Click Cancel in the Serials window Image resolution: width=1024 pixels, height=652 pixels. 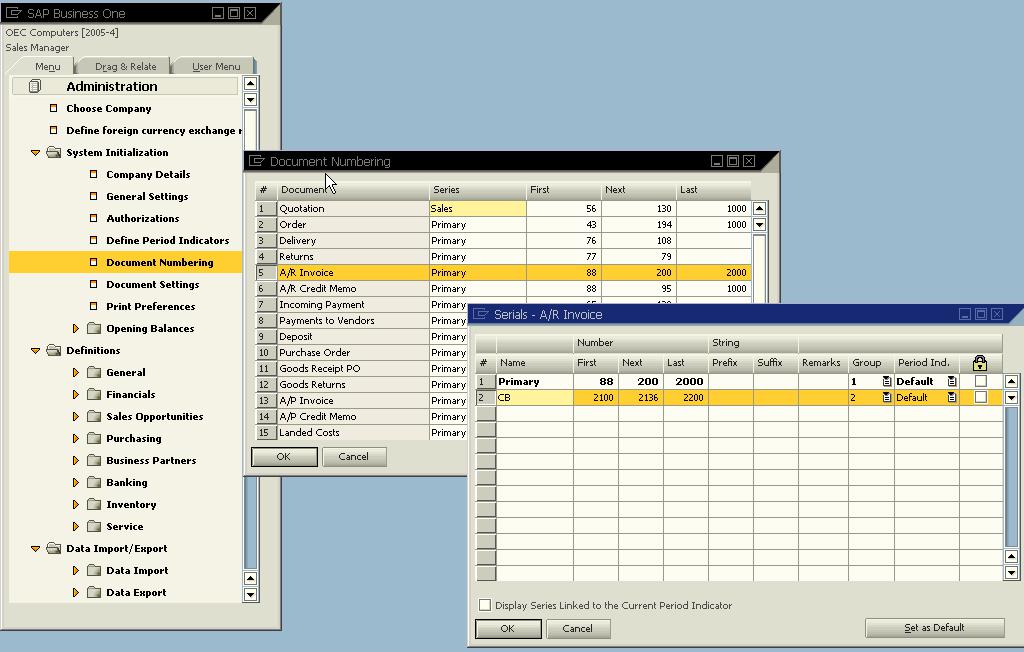[577, 628]
